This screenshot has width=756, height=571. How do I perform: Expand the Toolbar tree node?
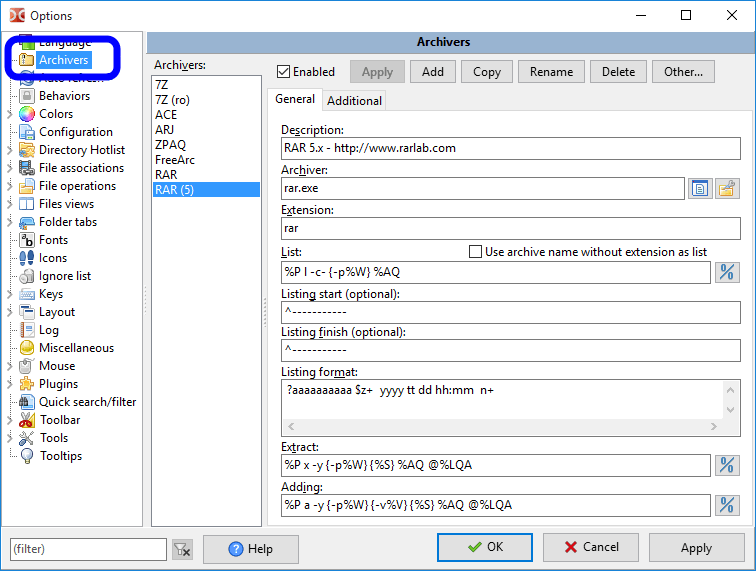coord(10,420)
